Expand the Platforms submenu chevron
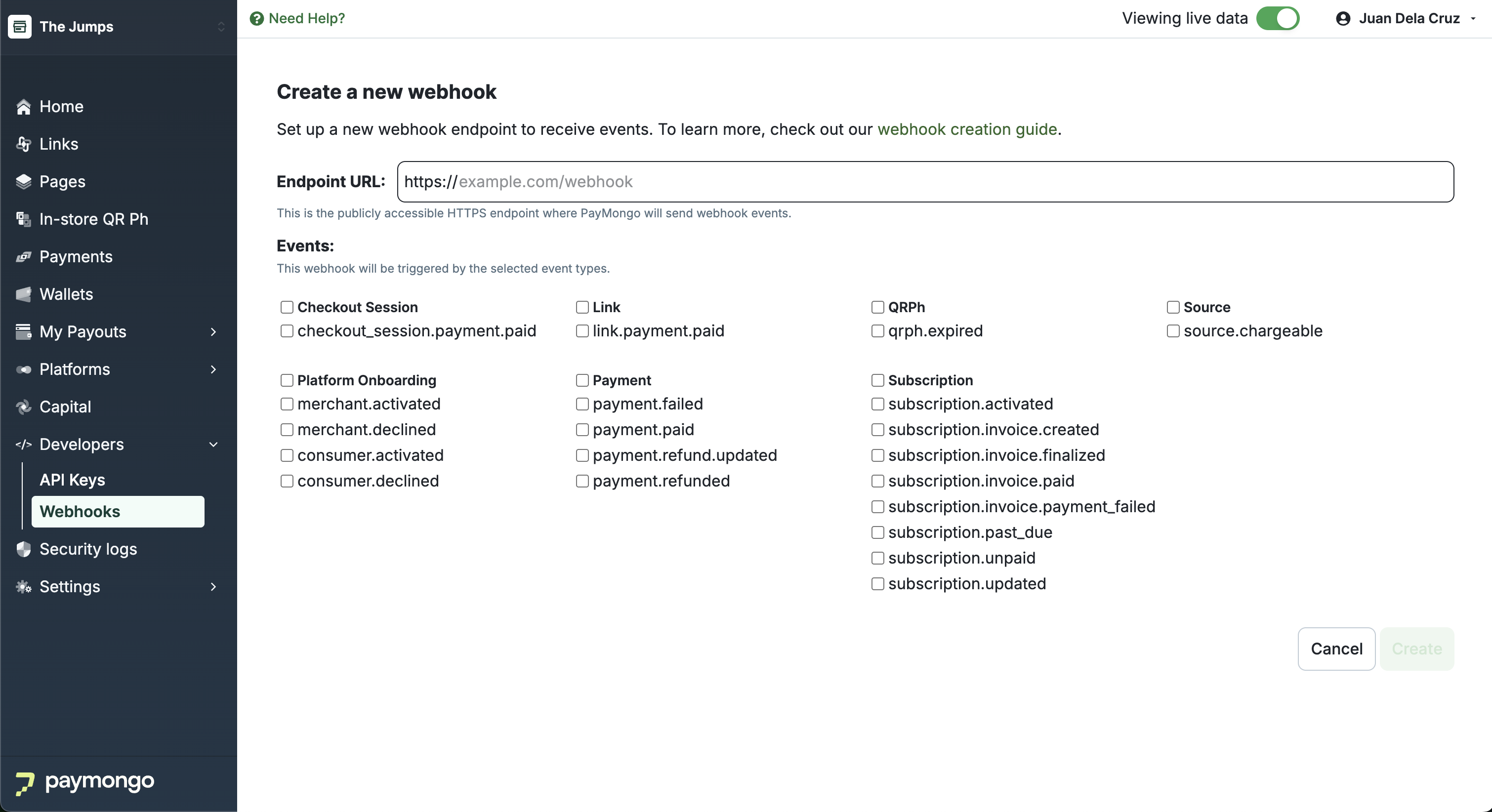This screenshot has width=1492, height=812. pos(213,369)
